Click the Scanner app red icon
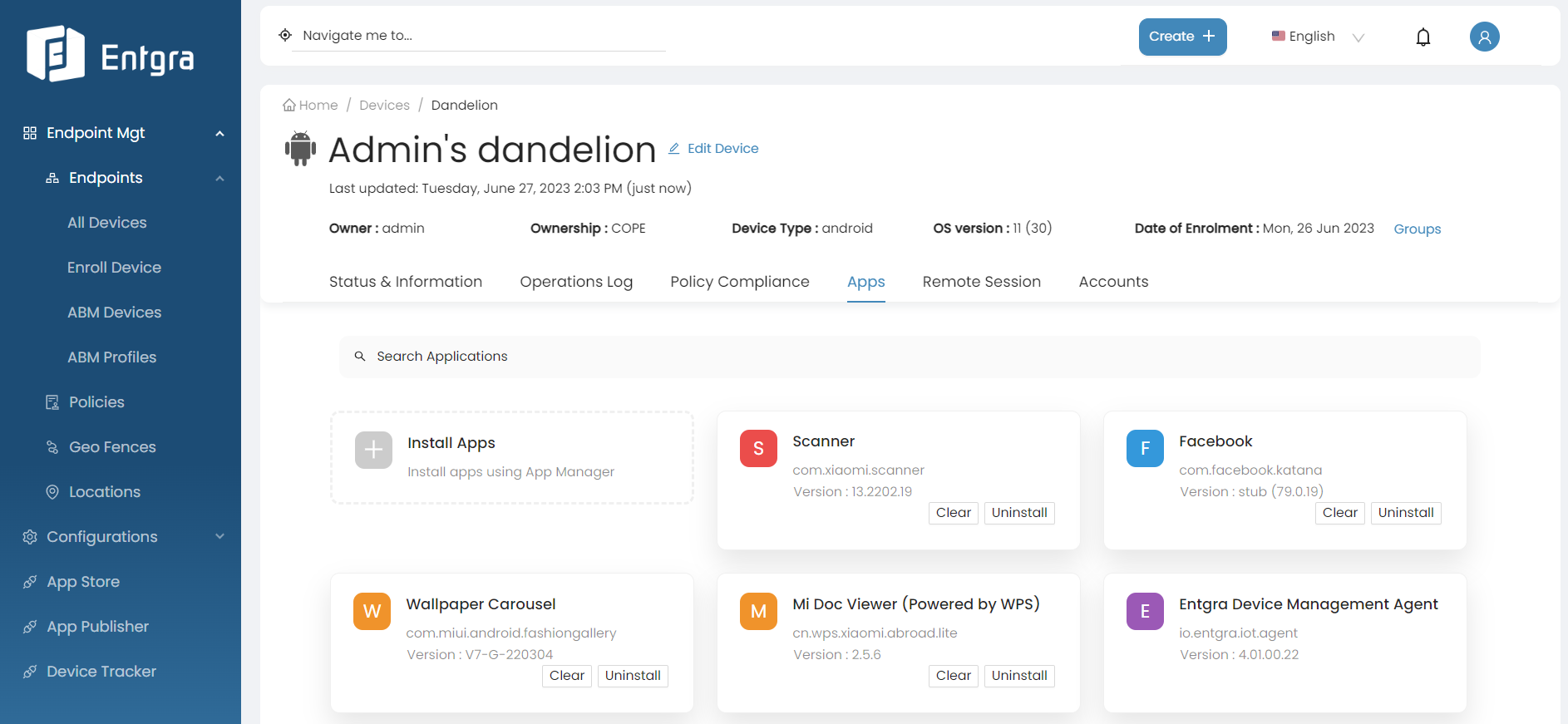The image size is (1568, 724). 758,449
